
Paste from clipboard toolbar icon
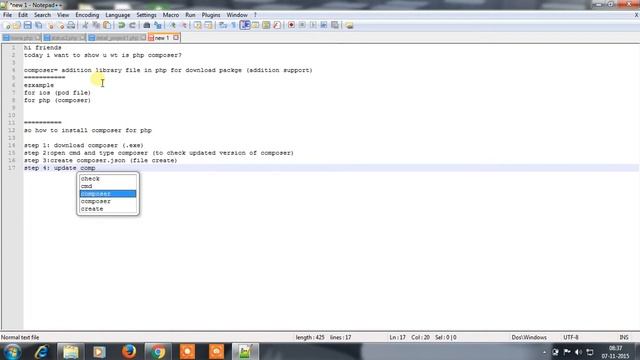pos(107,25)
